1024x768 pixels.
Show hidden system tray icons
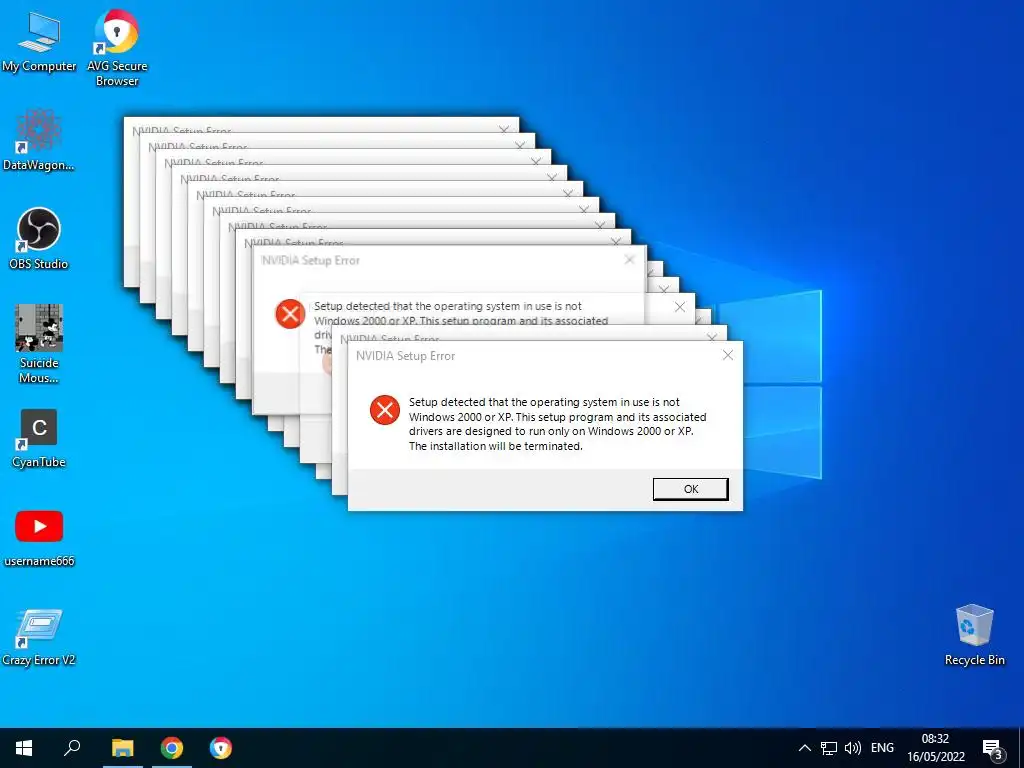[805, 748]
